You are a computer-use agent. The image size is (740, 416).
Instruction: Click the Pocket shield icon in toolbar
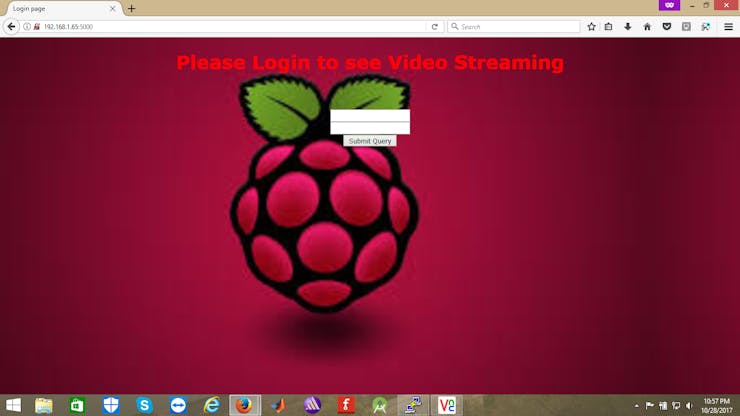(666, 27)
